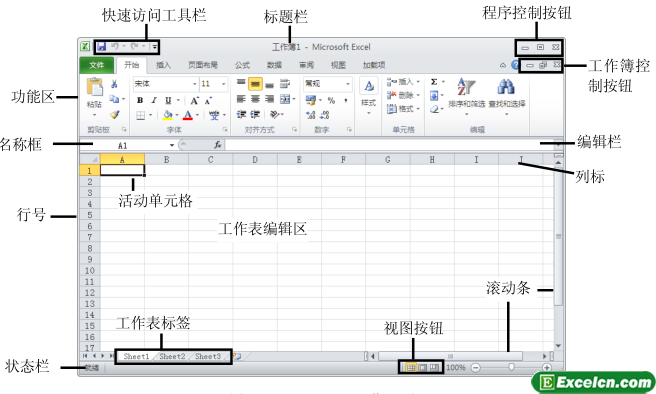This screenshot has width=656, height=394.
Task: Switch to the 数据 tab
Action: tap(274, 65)
